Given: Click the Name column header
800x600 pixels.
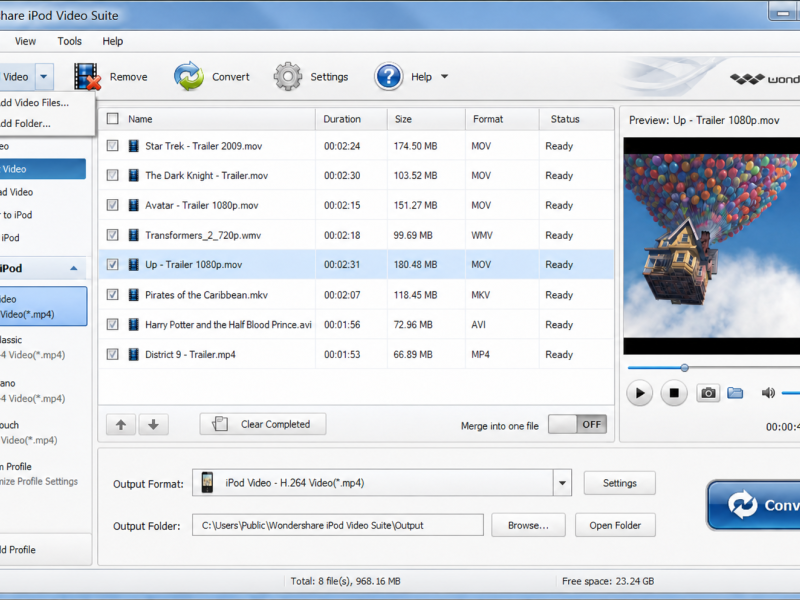Looking at the screenshot, I should coord(140,119).
